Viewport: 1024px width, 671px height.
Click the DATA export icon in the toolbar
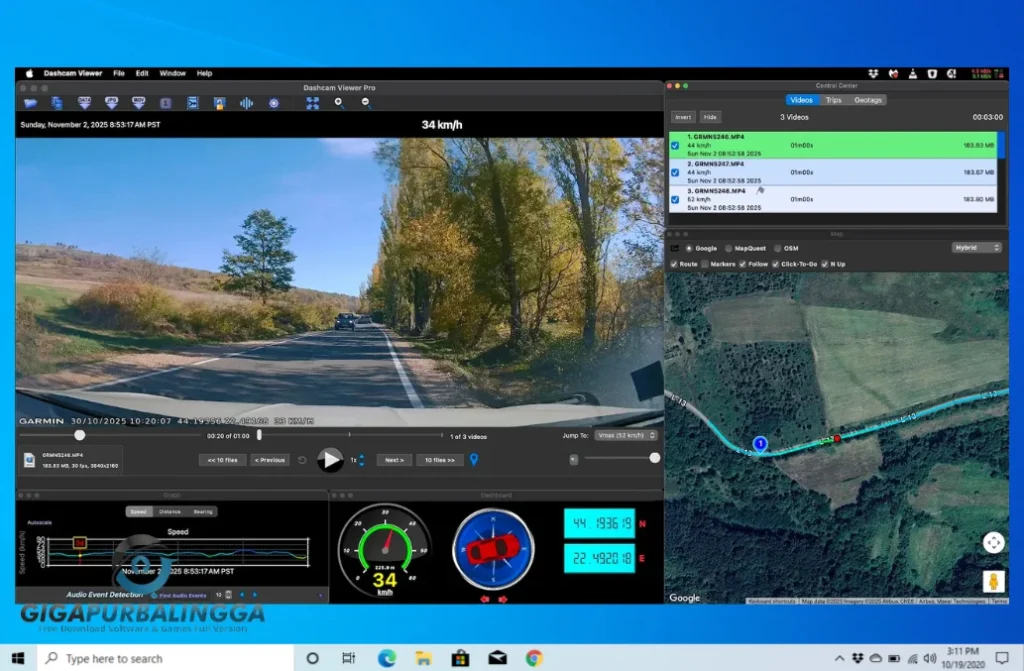84,103
